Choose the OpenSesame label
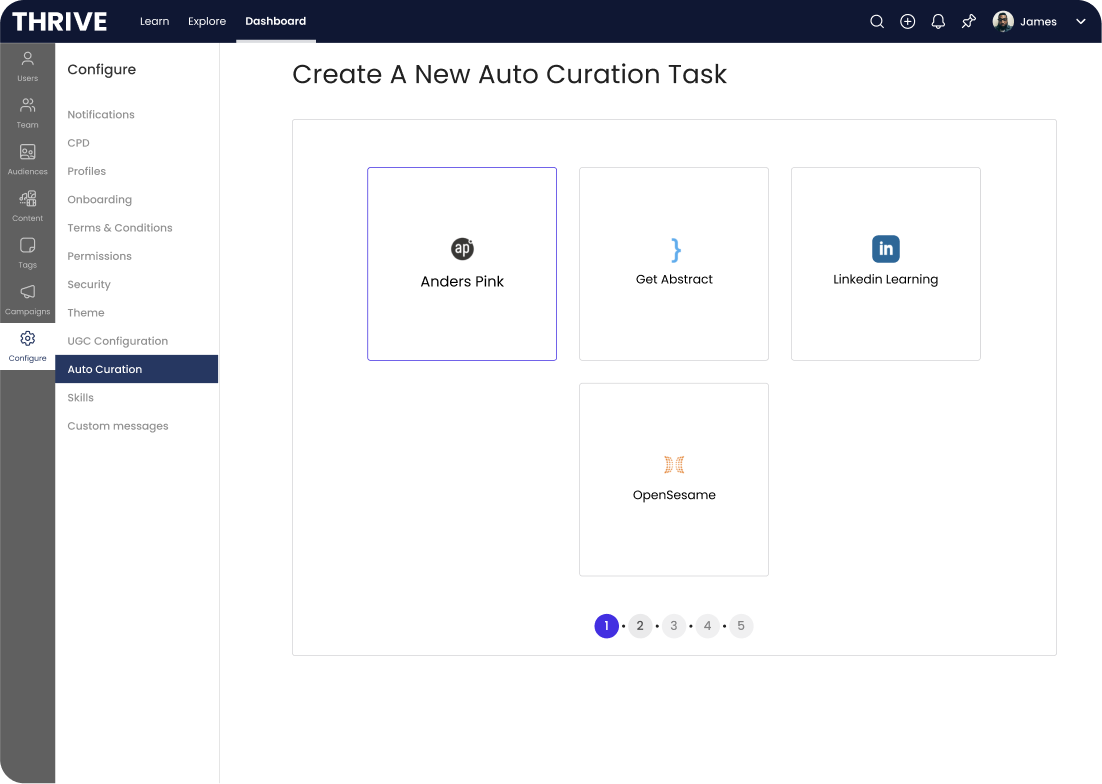 pos(674,495)
